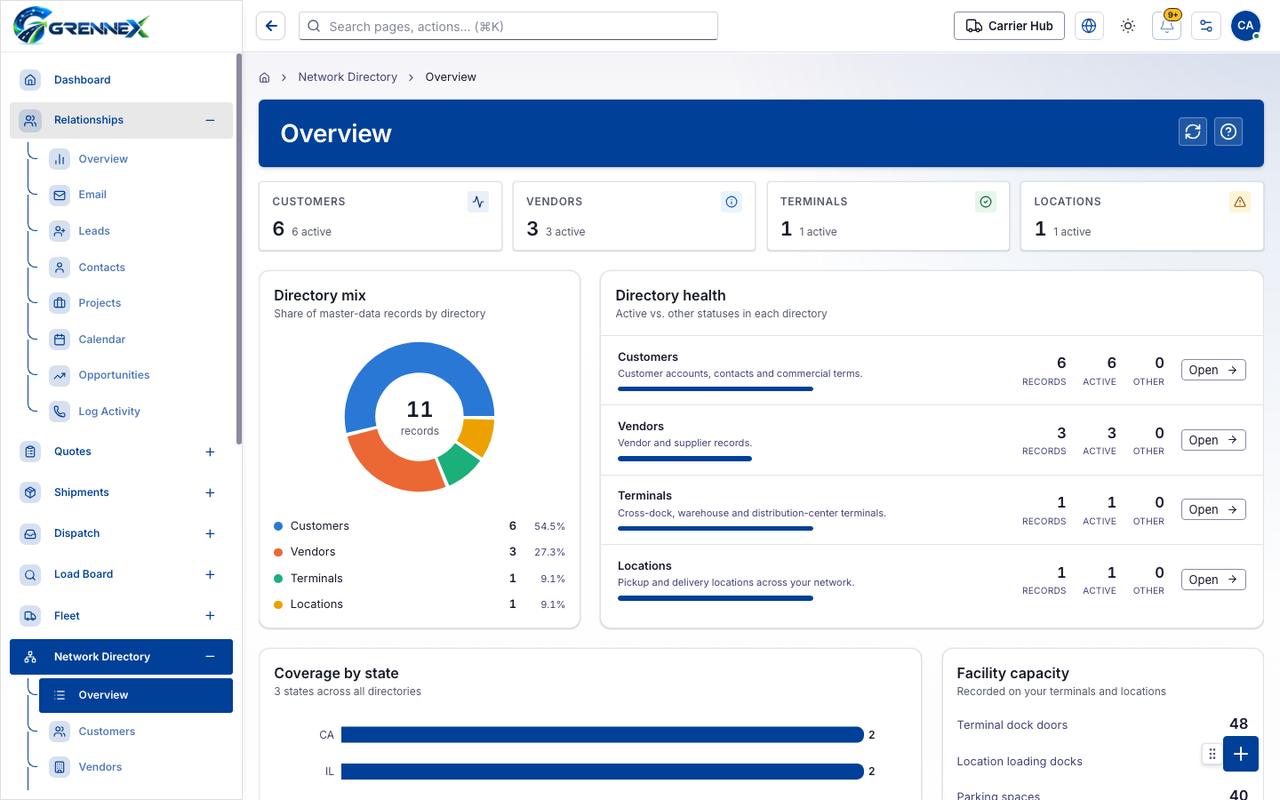The width and height of the screenshot is (1280, 800).
Task: Click the help question mark icon
Action: pyautogui.click(x=1229, y=131)
